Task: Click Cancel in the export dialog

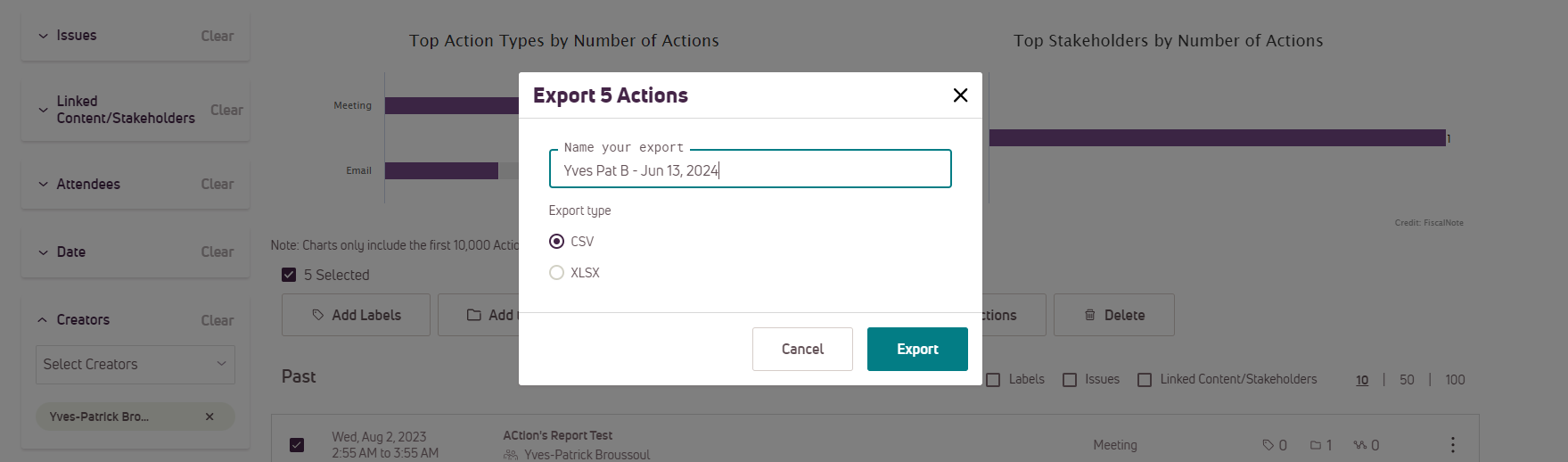Action: point(802,349)
